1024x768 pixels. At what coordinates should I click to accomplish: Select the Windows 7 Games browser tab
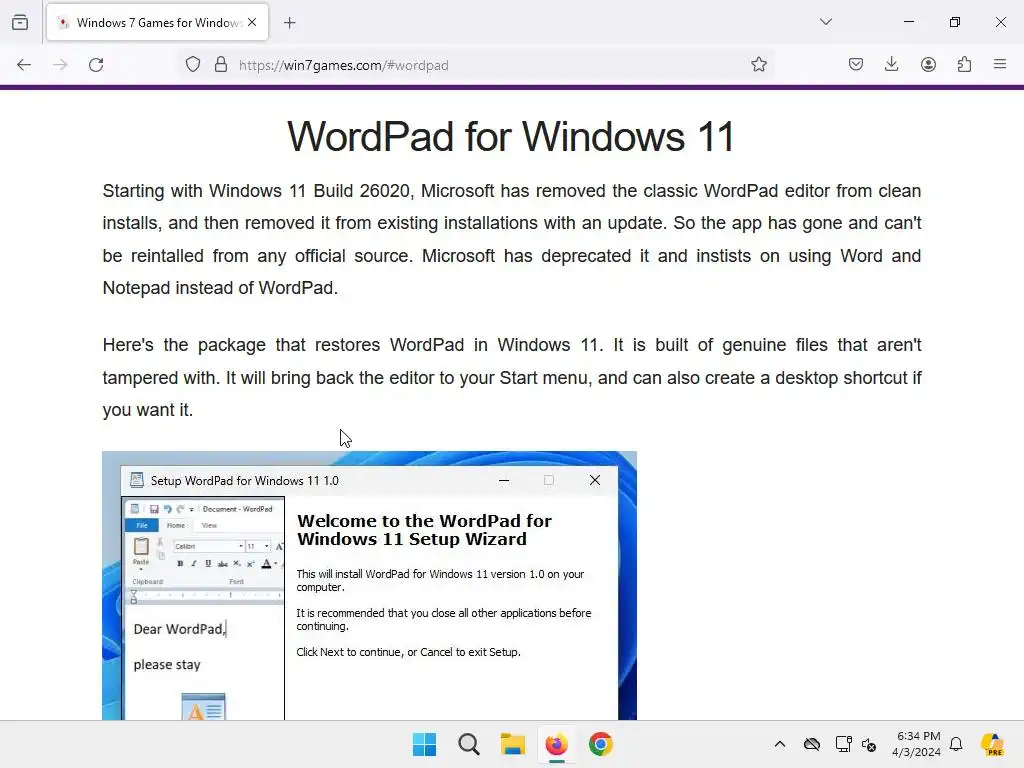[157, 22]
